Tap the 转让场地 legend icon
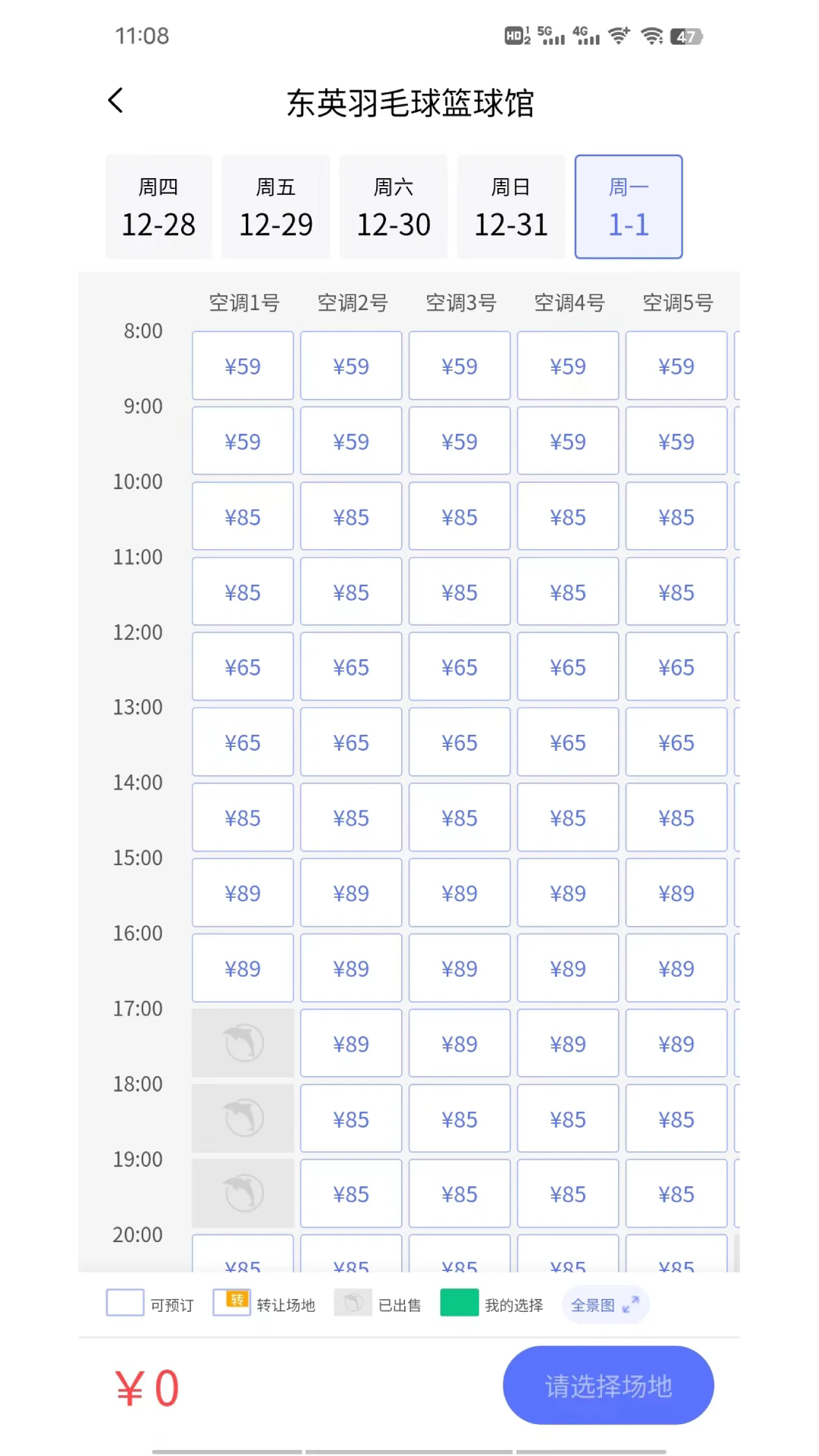819x1456 pixels. click(x=231, y=1303)
